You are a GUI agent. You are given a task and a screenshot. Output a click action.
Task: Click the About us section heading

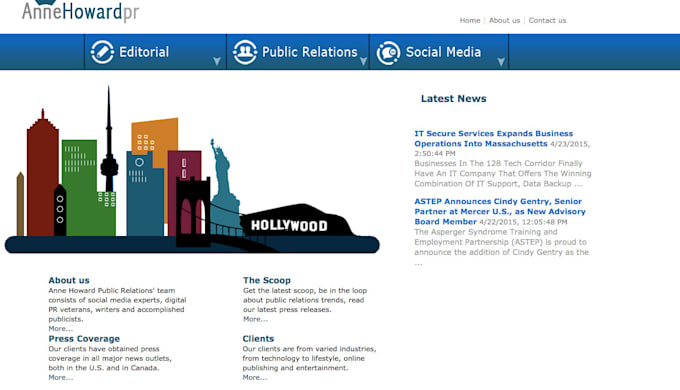69,280
